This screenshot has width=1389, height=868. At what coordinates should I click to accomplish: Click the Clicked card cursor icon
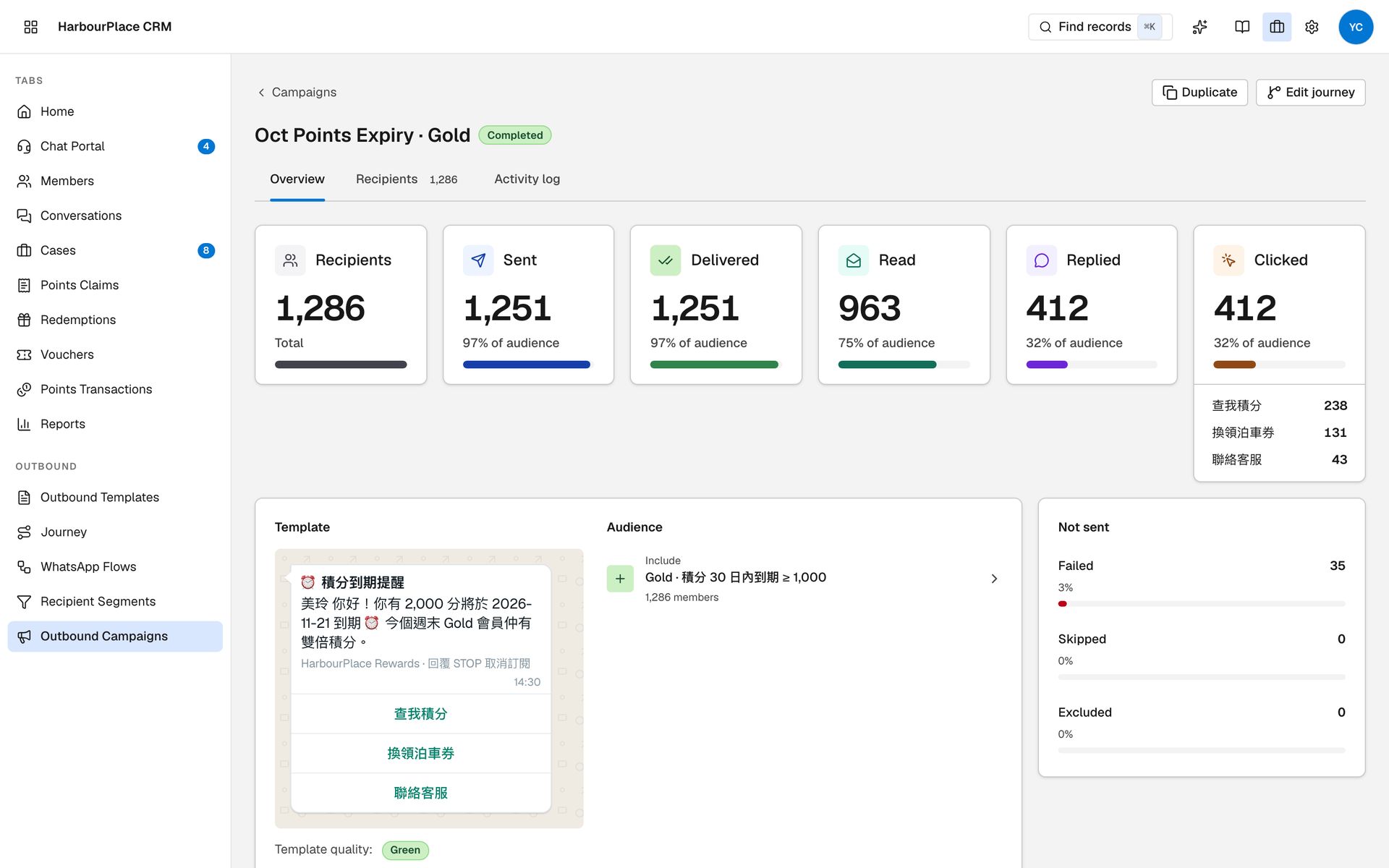point(1228,260)
